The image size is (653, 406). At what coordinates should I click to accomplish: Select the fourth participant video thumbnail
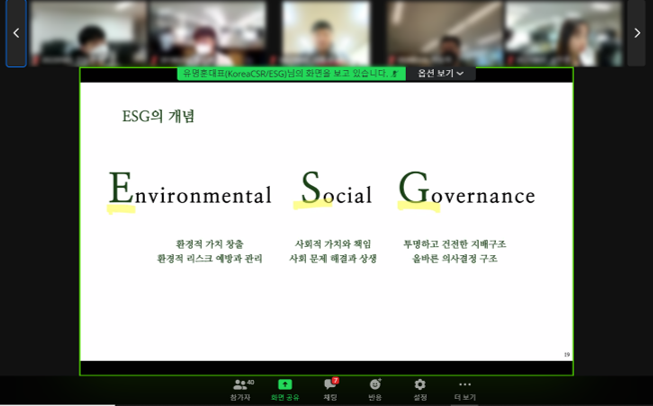[x=443, y=33]
